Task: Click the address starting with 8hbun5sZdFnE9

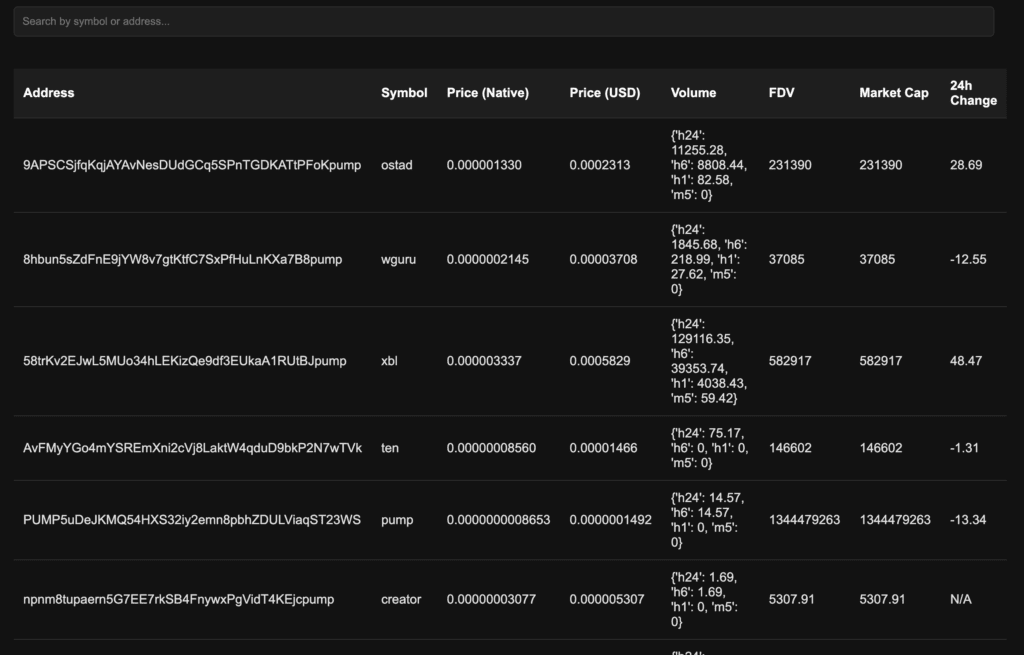Action: (182, 259)
